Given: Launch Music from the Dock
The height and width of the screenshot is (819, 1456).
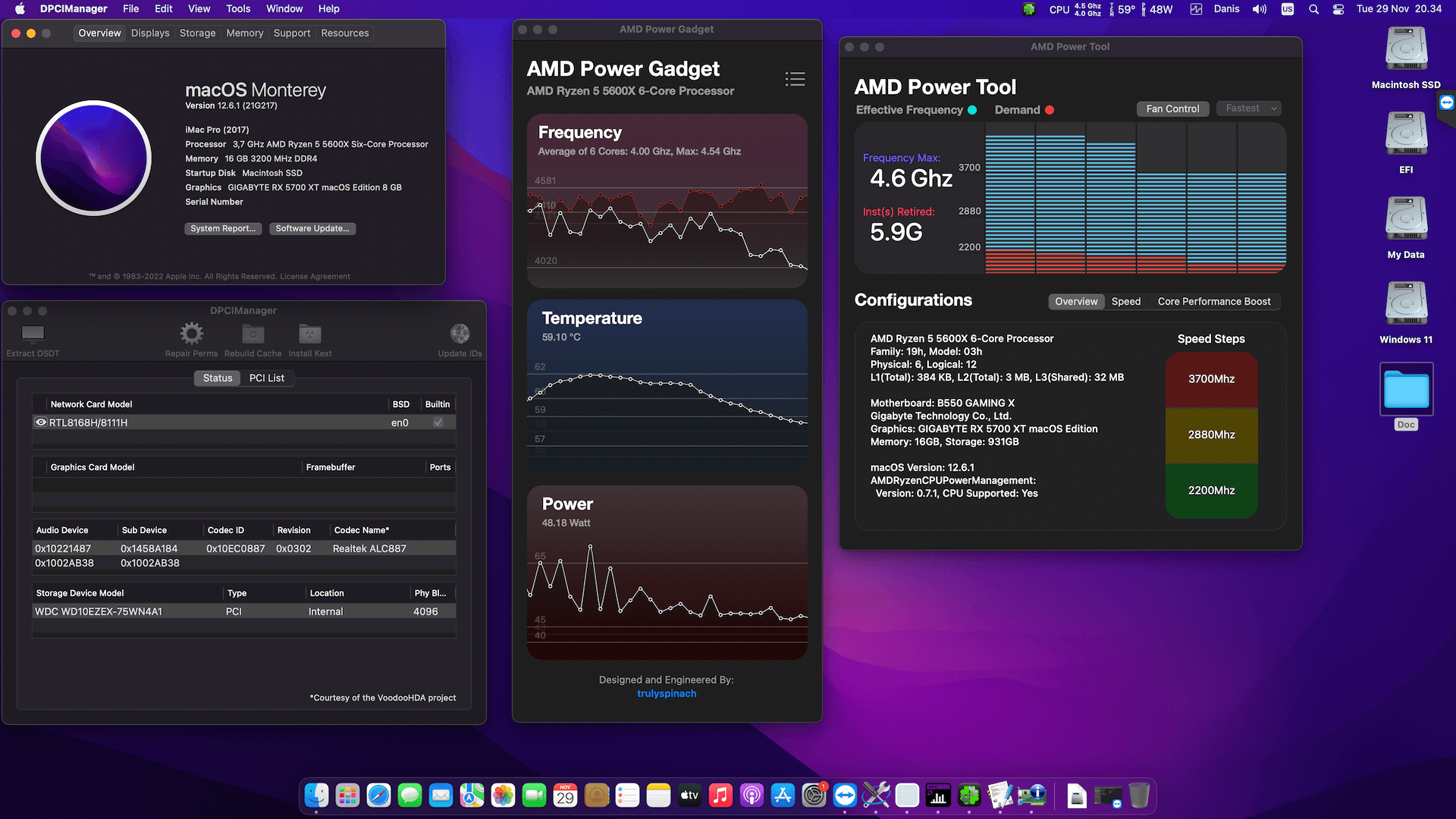Looking at the screenshot, I should click(720, 795).
